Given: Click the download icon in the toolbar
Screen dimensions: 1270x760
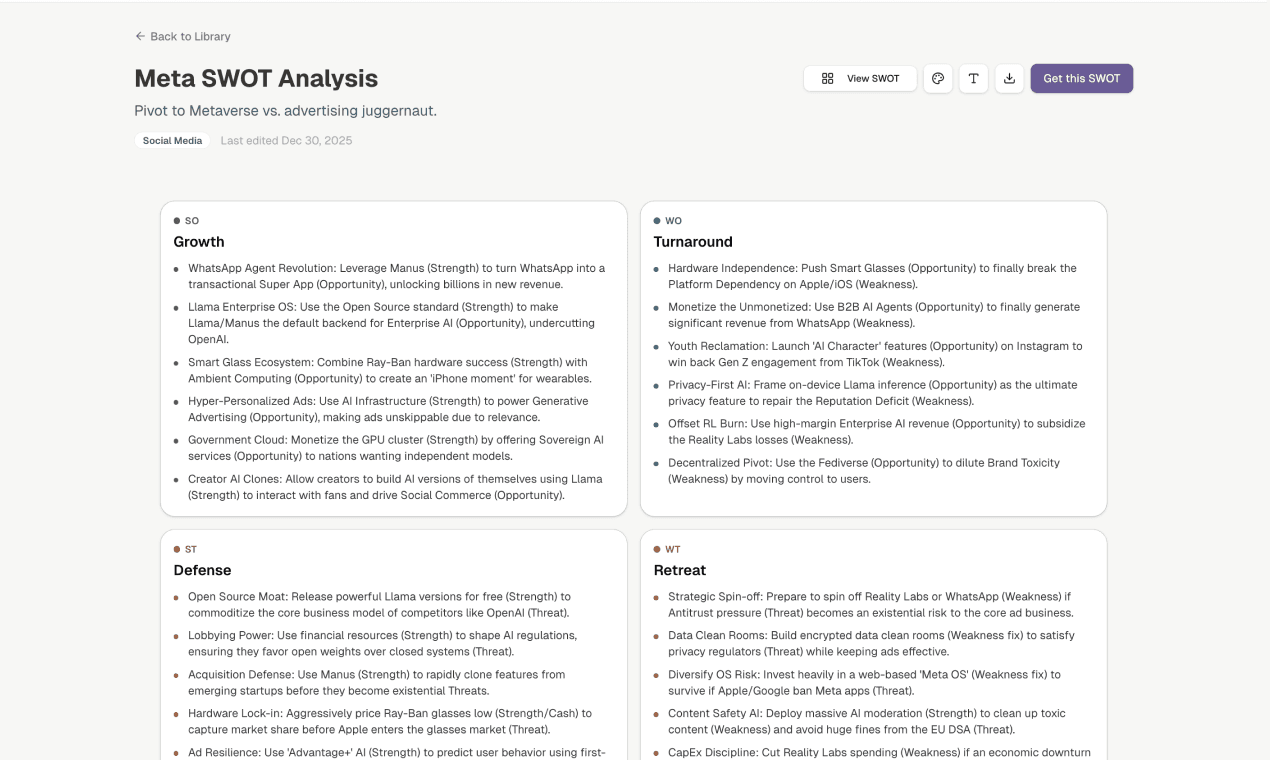Looking at the screenshot, I should point(1009,78).
